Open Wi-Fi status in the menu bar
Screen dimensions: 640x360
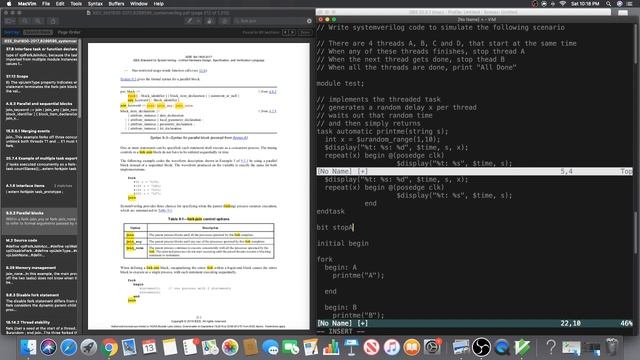pos(562,4)
